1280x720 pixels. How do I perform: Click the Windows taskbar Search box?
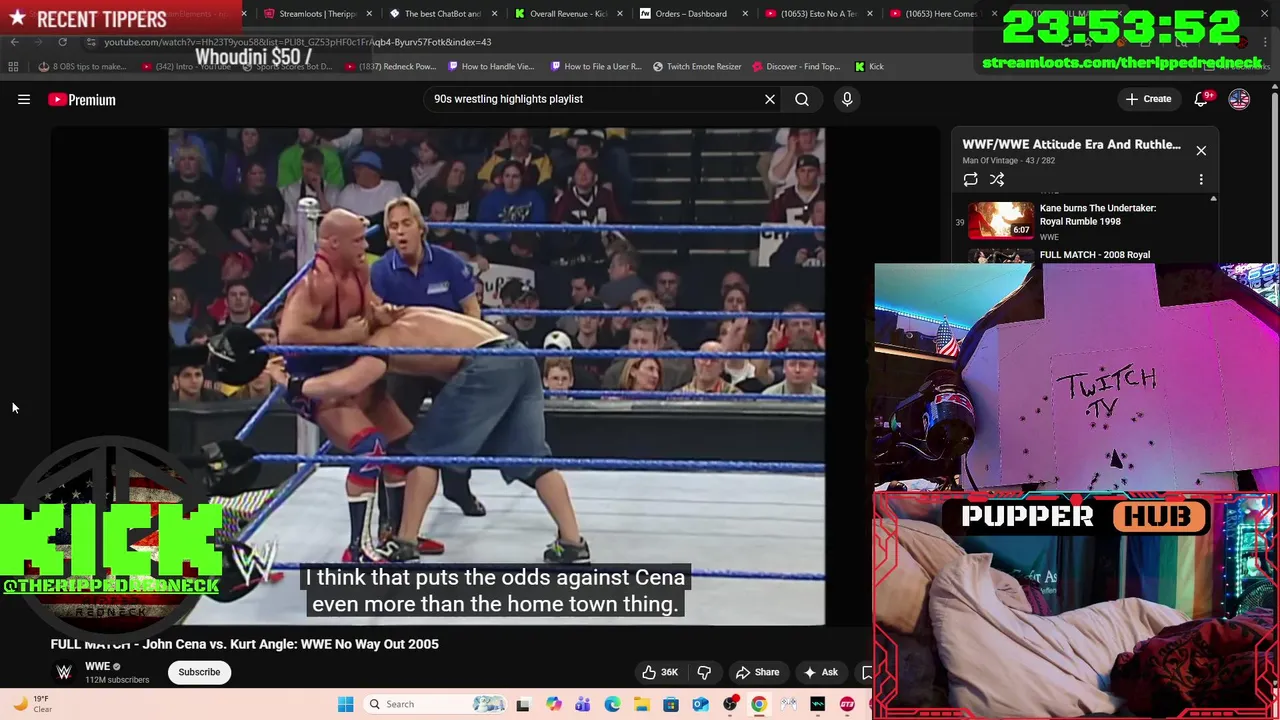[434, 704]
